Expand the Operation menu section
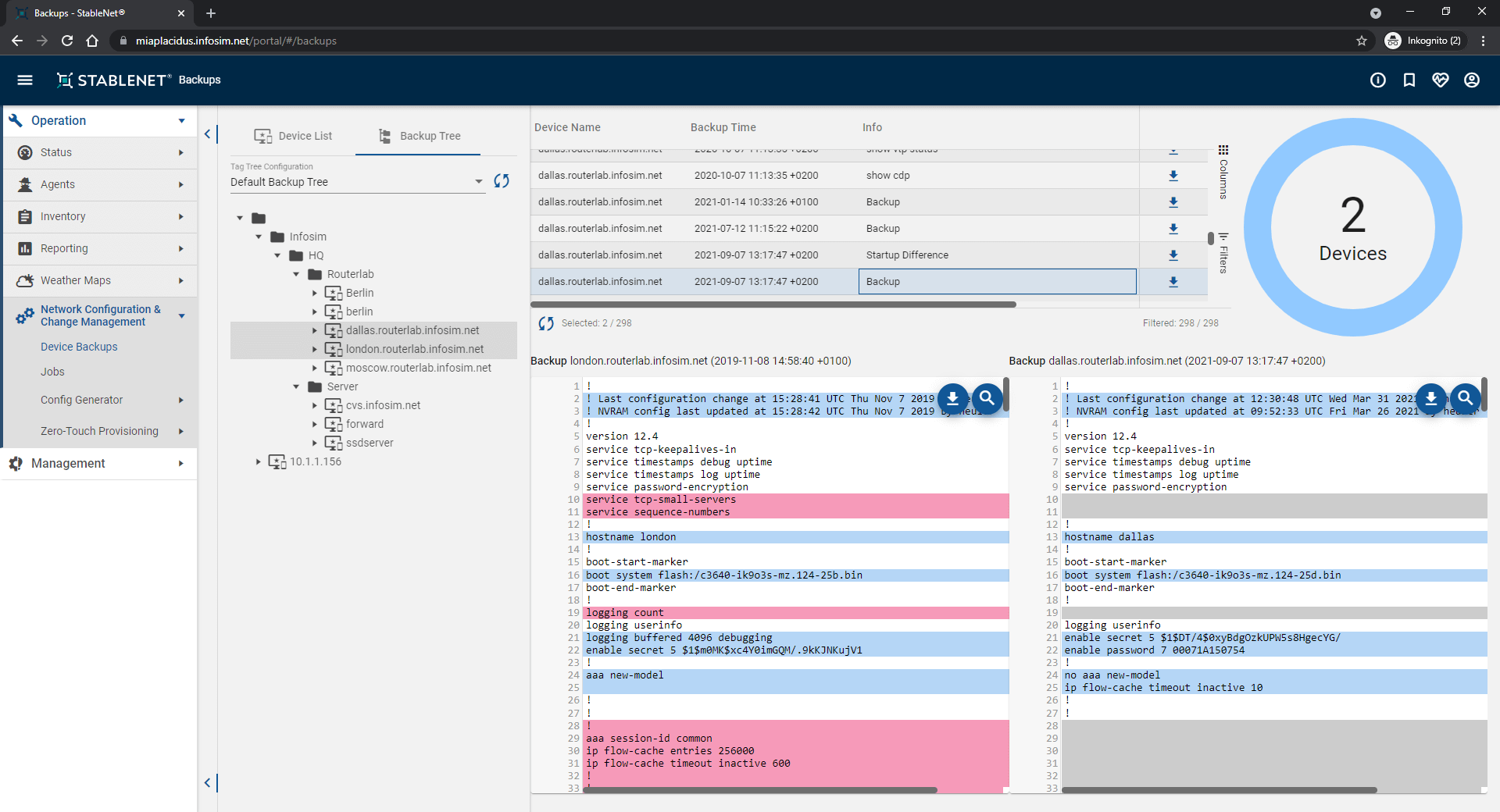 coord(100,121)
